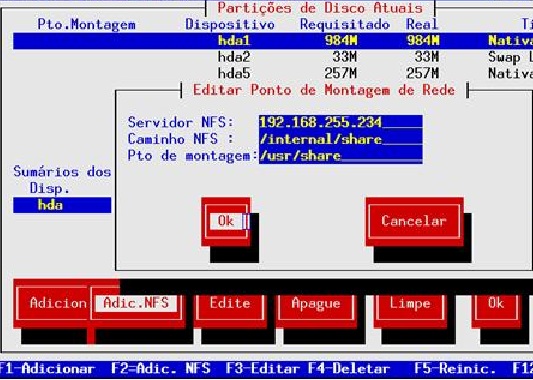The height and width of the screenshot is (380, 533).
Task: Click F5-Reinic. in the shortcut bar
Action: [x=455, y=369]
